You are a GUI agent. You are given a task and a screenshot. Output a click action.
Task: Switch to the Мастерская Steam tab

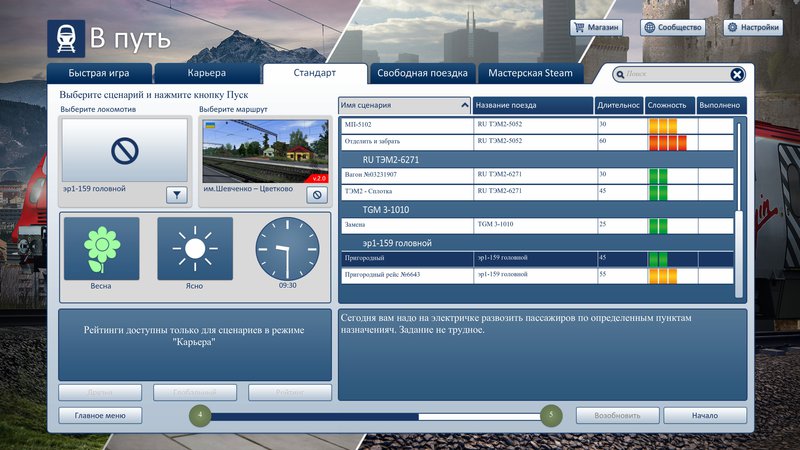pyautogui.click(x=531, y=73)
